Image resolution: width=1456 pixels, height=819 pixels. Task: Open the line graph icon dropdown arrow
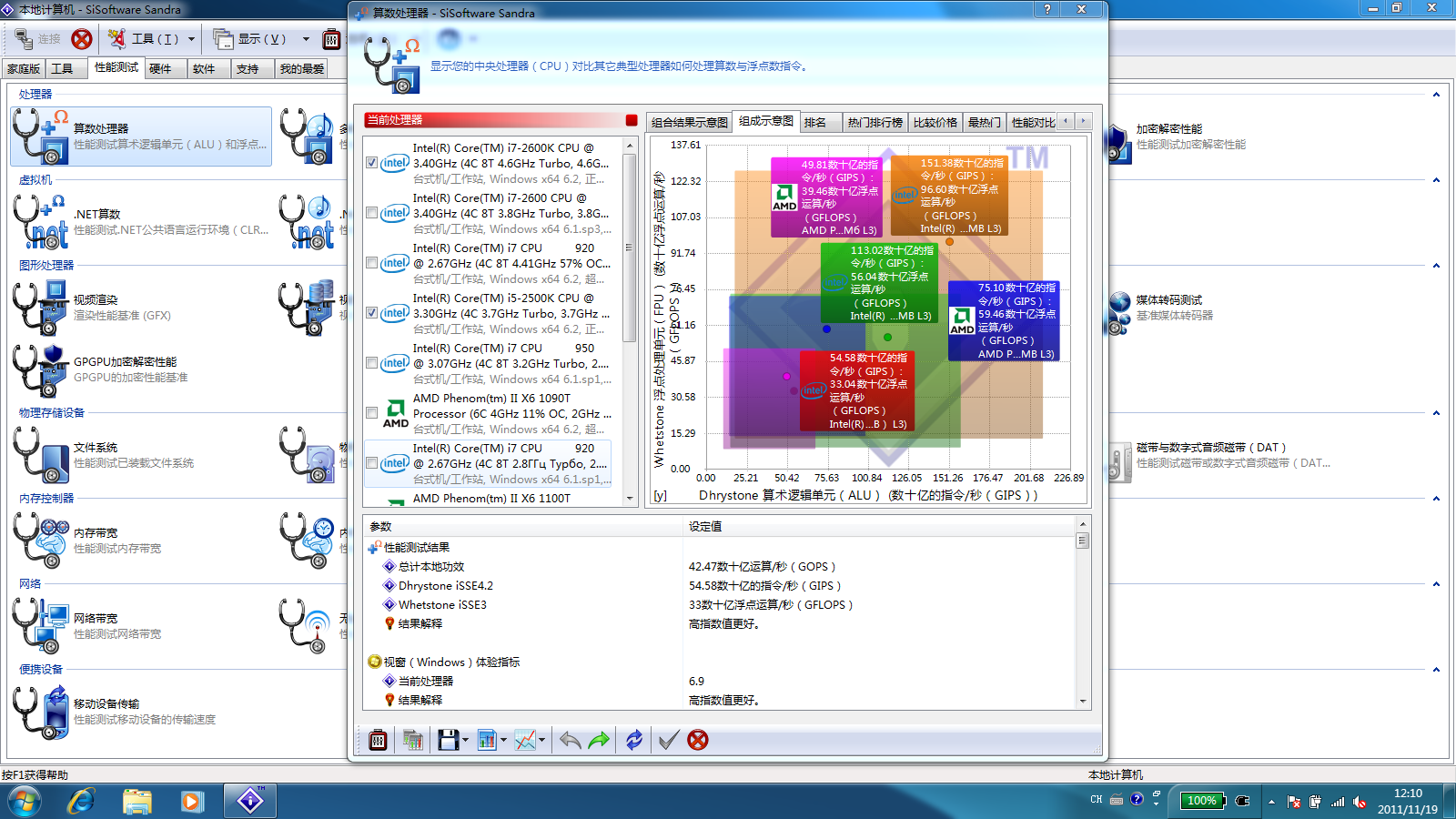(x=541, y=740)
